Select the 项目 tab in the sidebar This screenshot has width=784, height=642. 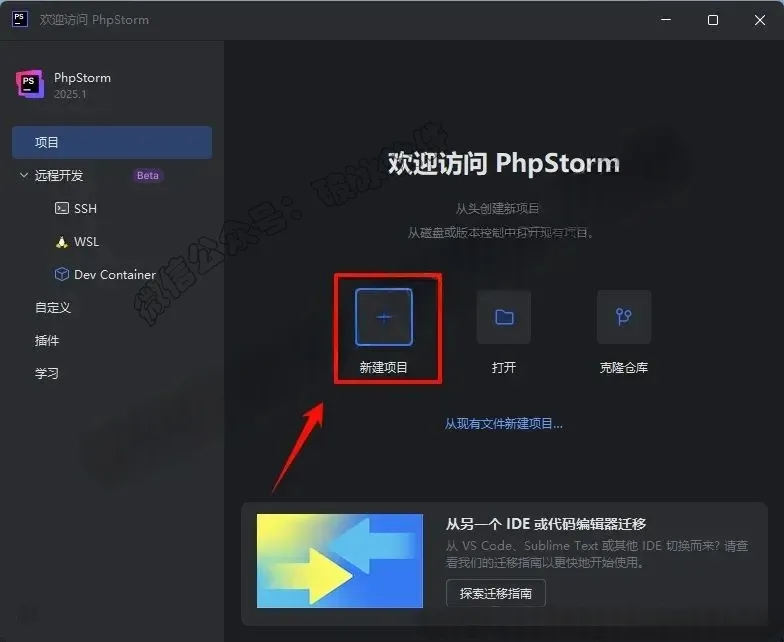(x=112, y=142)
